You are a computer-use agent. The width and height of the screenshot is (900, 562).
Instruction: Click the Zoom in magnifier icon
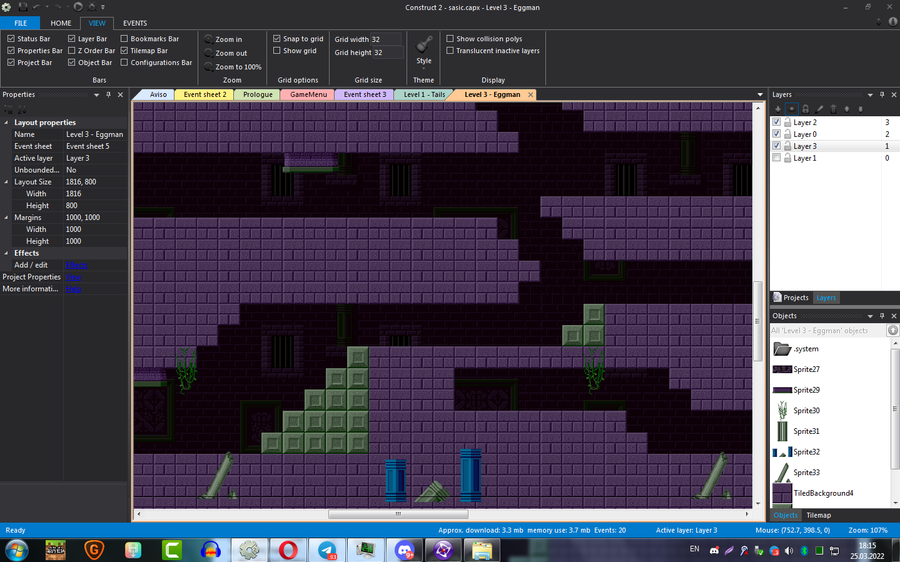(210, 39)
